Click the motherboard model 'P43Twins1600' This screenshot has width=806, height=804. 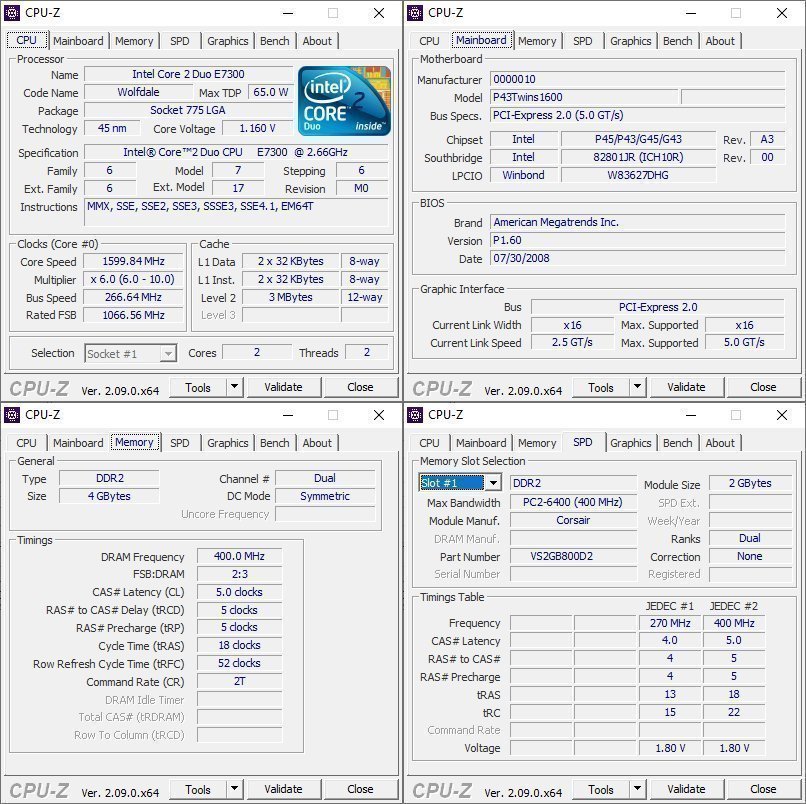584,97
